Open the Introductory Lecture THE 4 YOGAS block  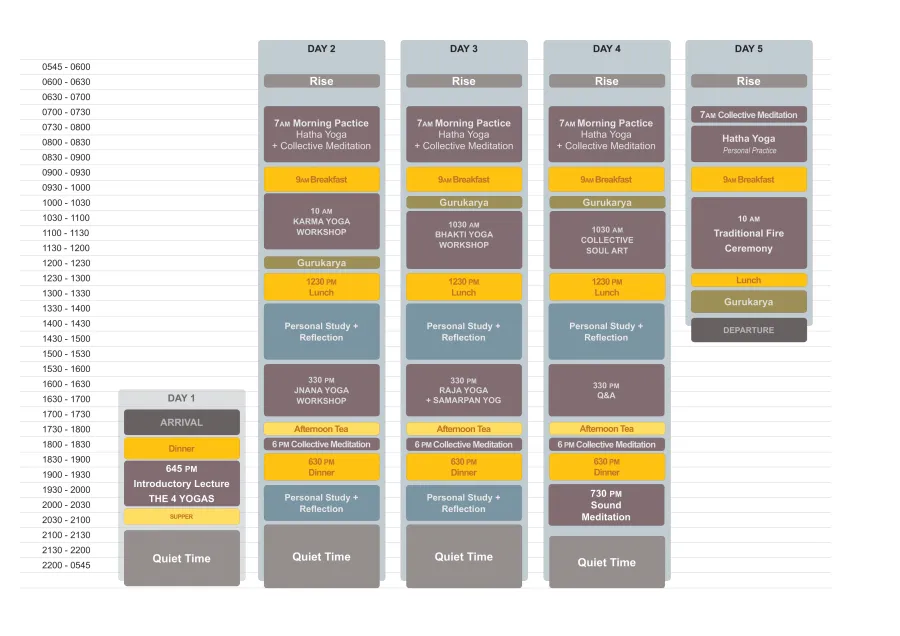click(x=181, y=483)
